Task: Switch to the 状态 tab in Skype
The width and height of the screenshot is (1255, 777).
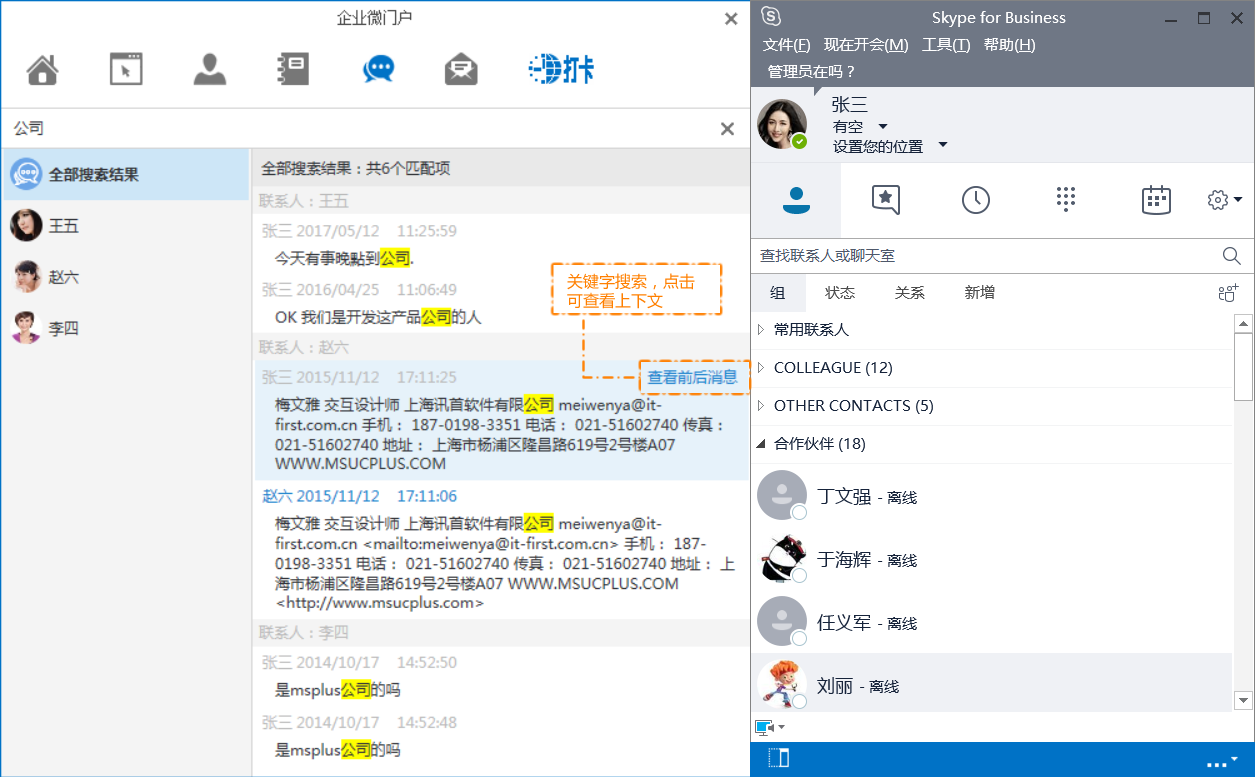Action: point(840,293)
